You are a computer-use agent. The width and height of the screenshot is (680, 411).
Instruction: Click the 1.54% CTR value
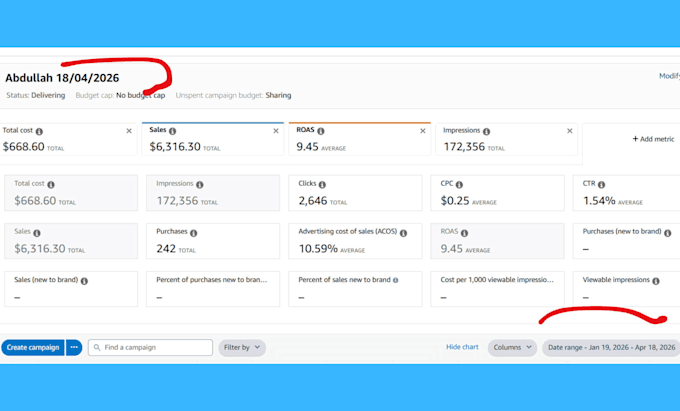click(599, 201)
